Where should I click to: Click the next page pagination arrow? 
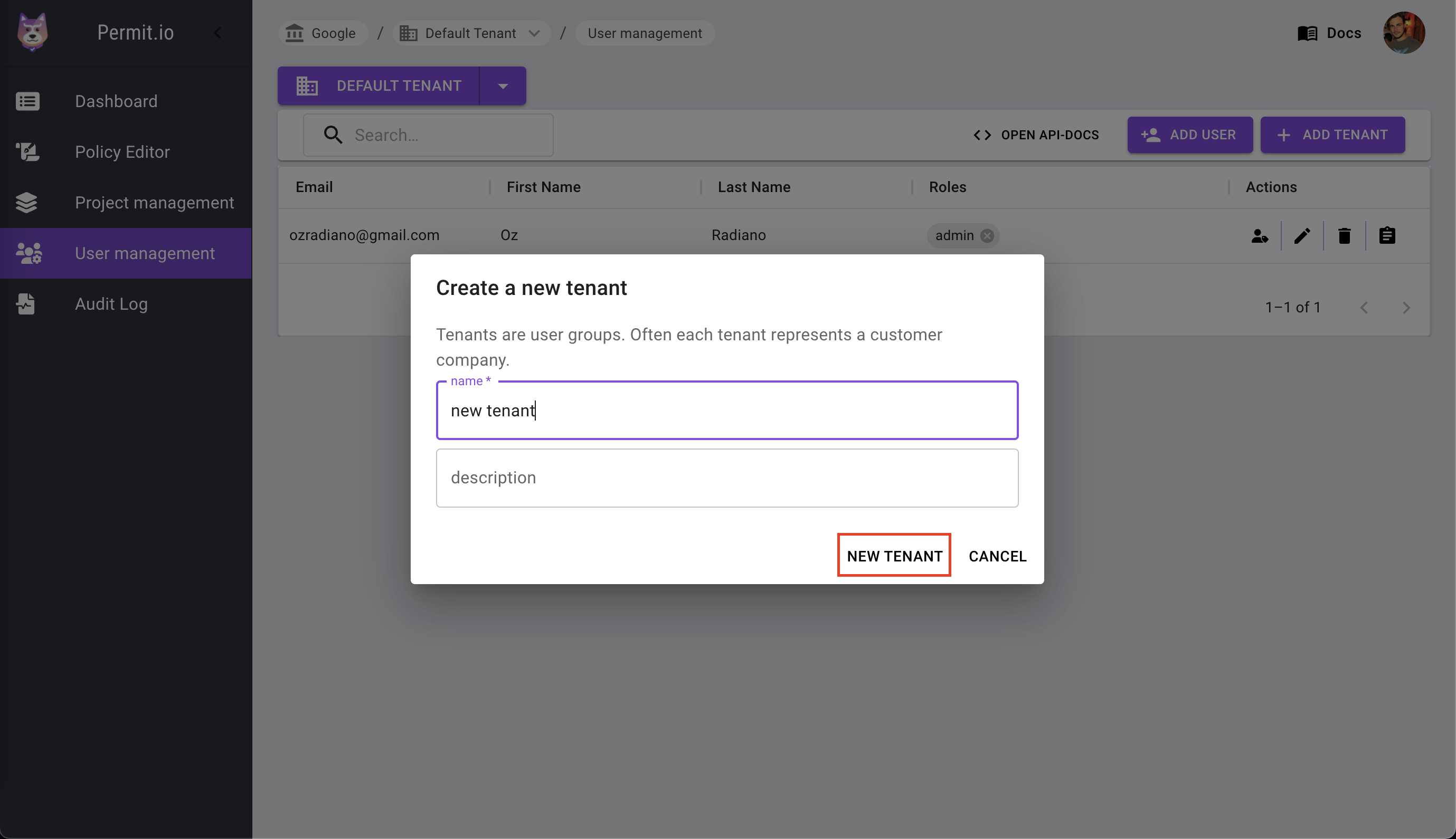tap(1406, 308)
